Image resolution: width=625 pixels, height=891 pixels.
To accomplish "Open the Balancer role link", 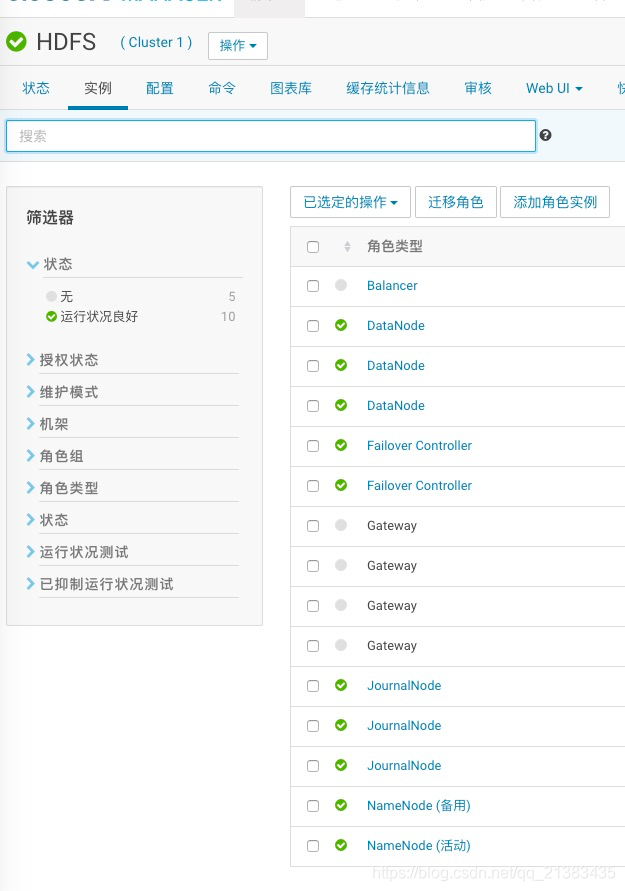I will (x=392, y=286).
